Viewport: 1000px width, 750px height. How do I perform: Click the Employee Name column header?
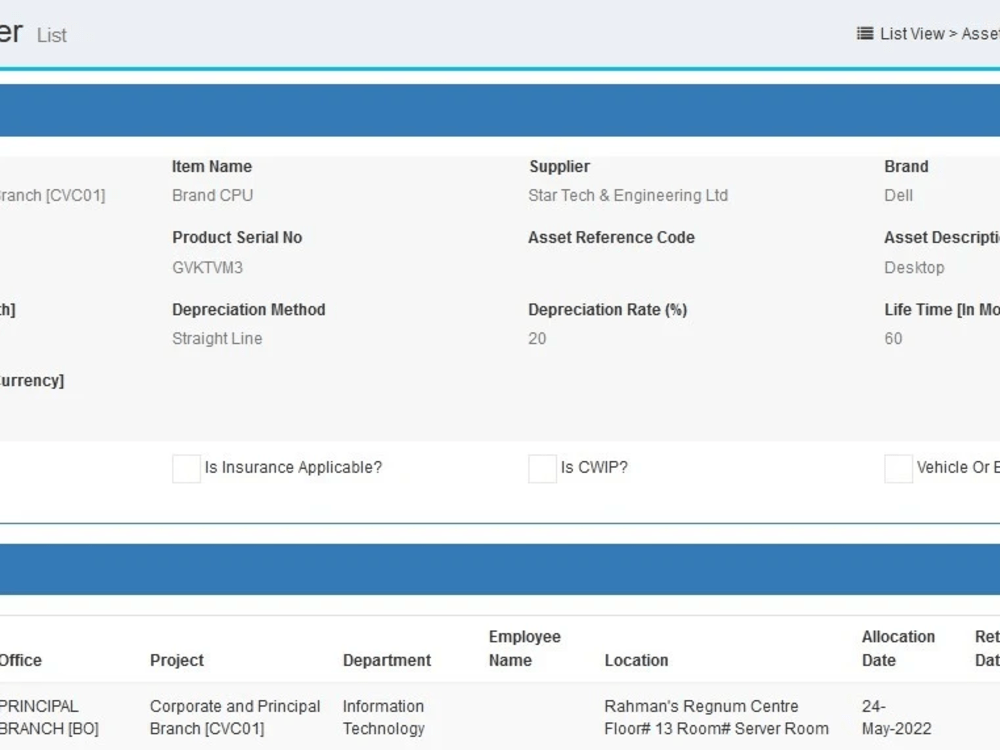click(x=524, y=648)
